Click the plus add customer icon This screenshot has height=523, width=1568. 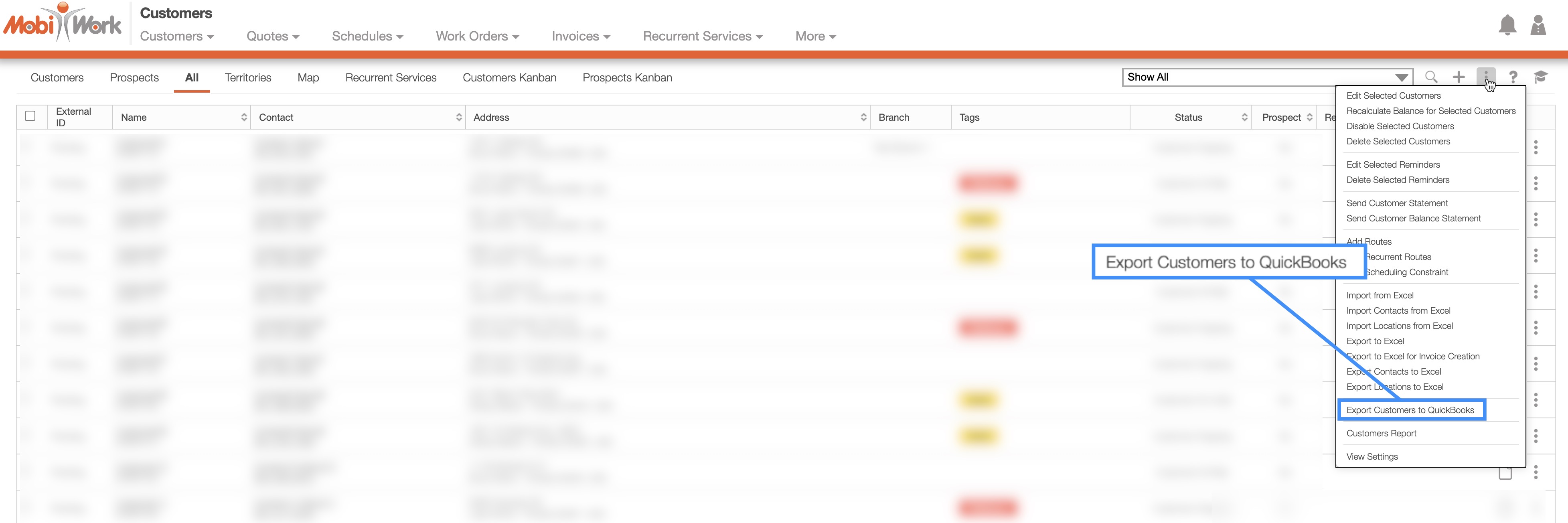tap(1459, 77)
